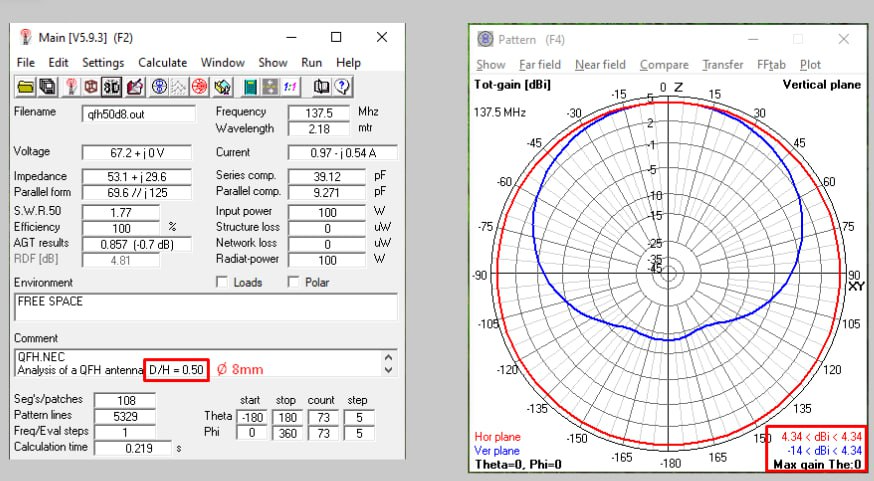874x481 pixels.
Task: Click the red Smith chart icon
Action: point(200,86)
